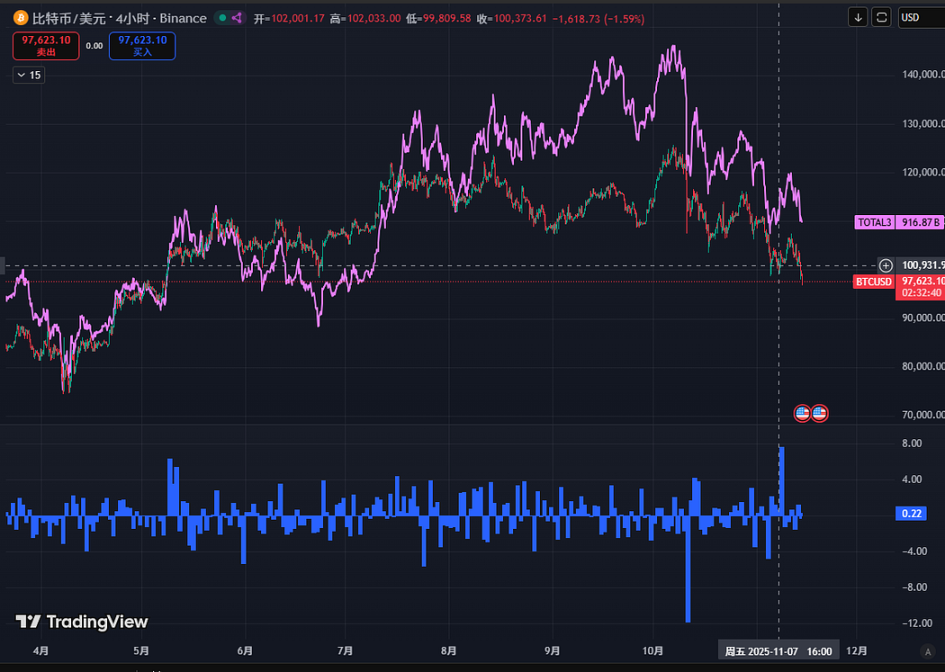Click the snapshot frame icon beside USD
Viewport: 945px width, 672px height.
(881, 17)
